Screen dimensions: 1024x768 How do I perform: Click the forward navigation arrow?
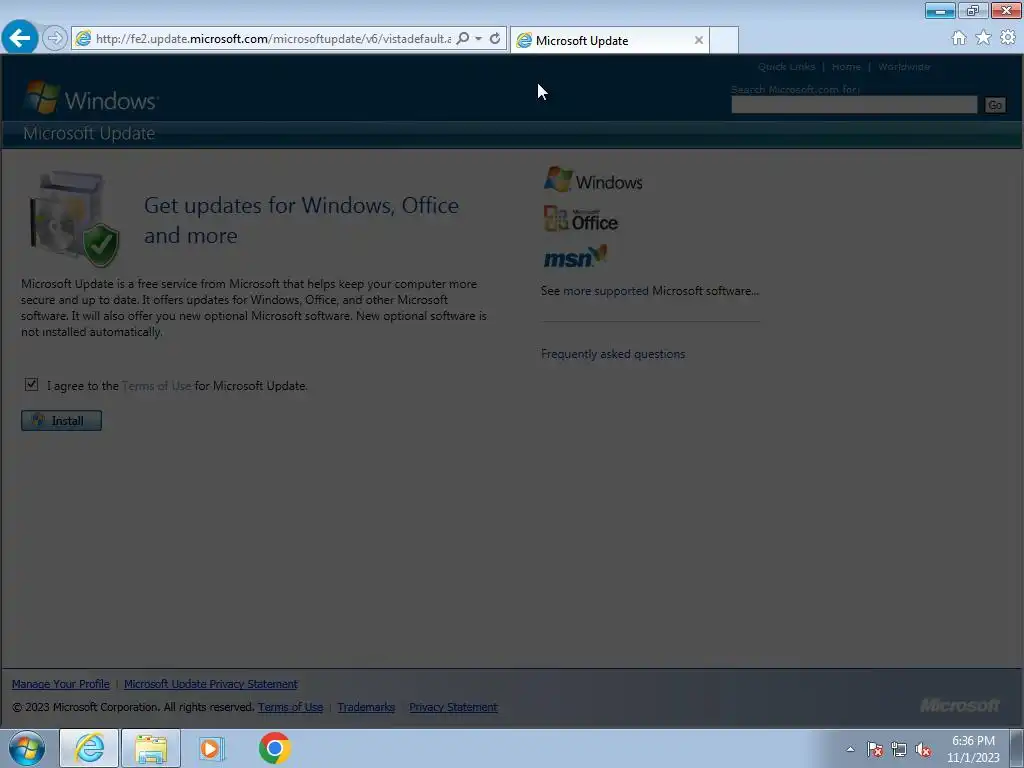(x=55, y=38)
